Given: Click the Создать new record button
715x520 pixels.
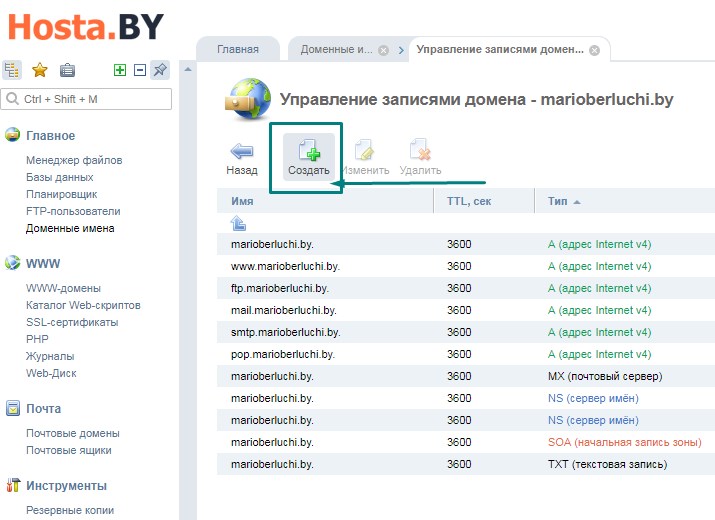Looking at the screenshot, I should (309, 157).
